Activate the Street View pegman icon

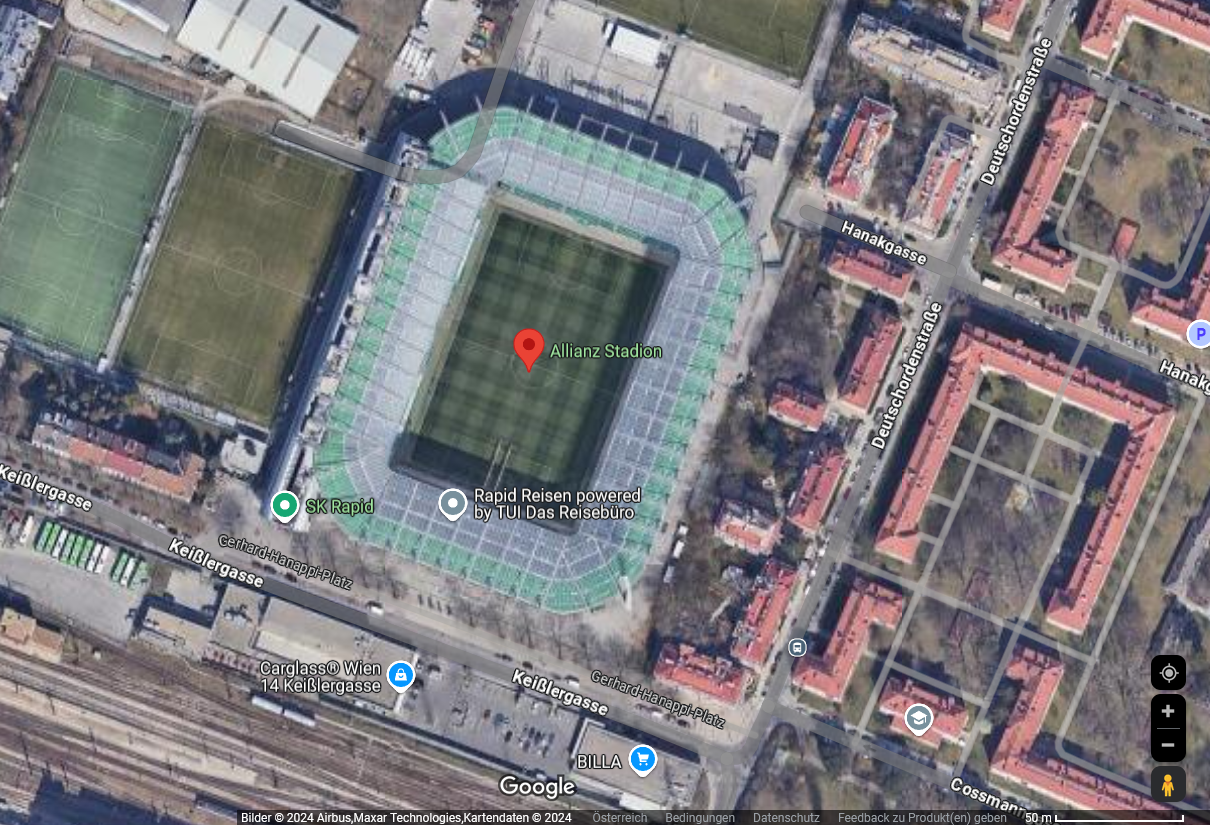tap(1168, 785)
